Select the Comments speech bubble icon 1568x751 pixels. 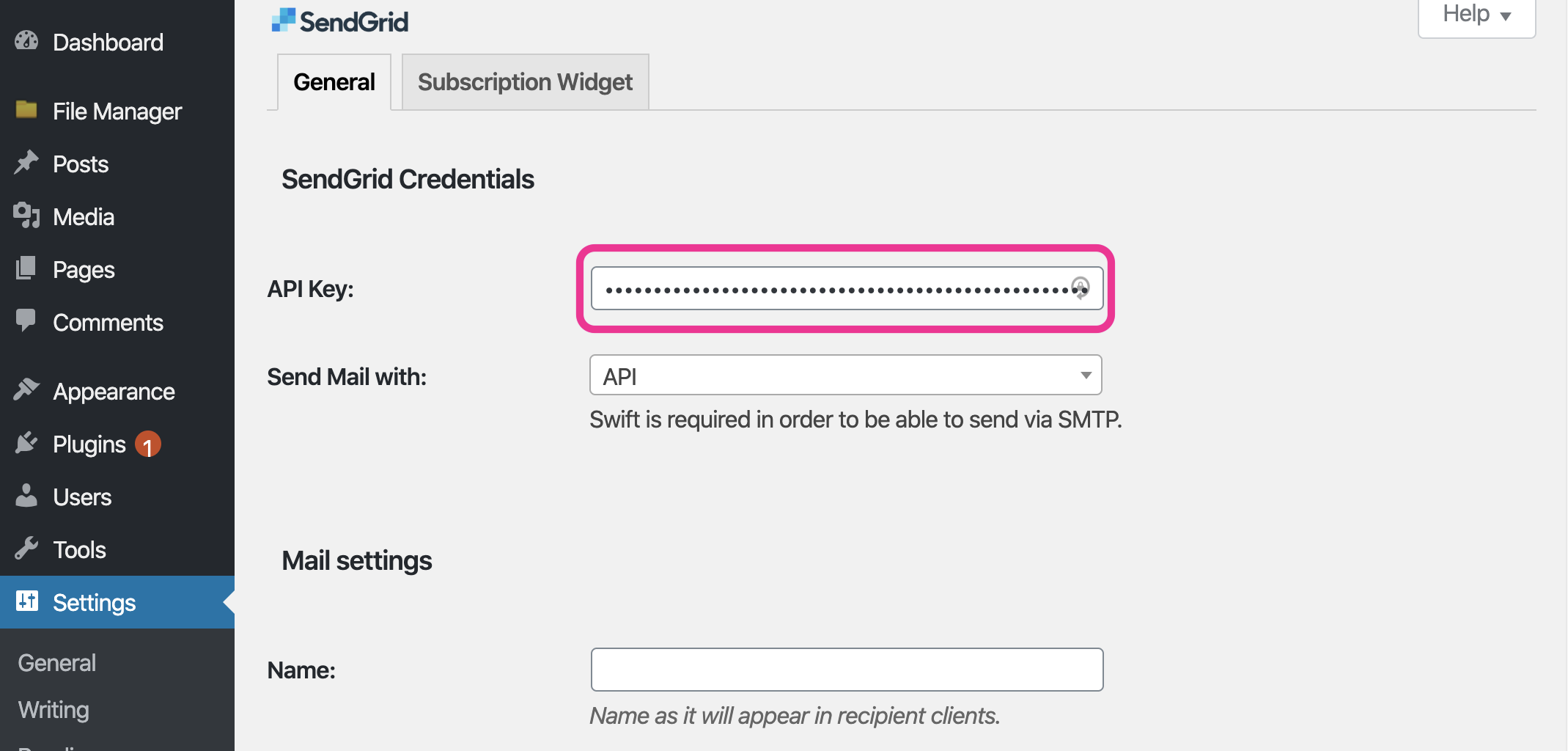26,322
